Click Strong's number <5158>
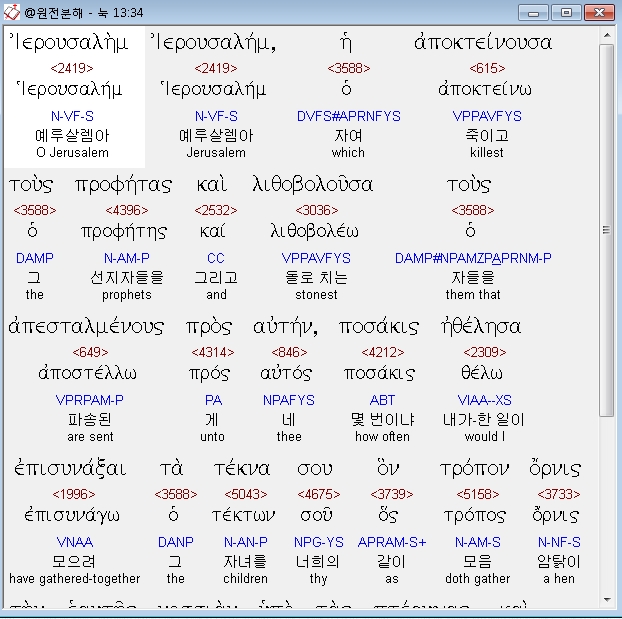Image resolution: width=622 pixels, height=619 pixels. [478, 494]
